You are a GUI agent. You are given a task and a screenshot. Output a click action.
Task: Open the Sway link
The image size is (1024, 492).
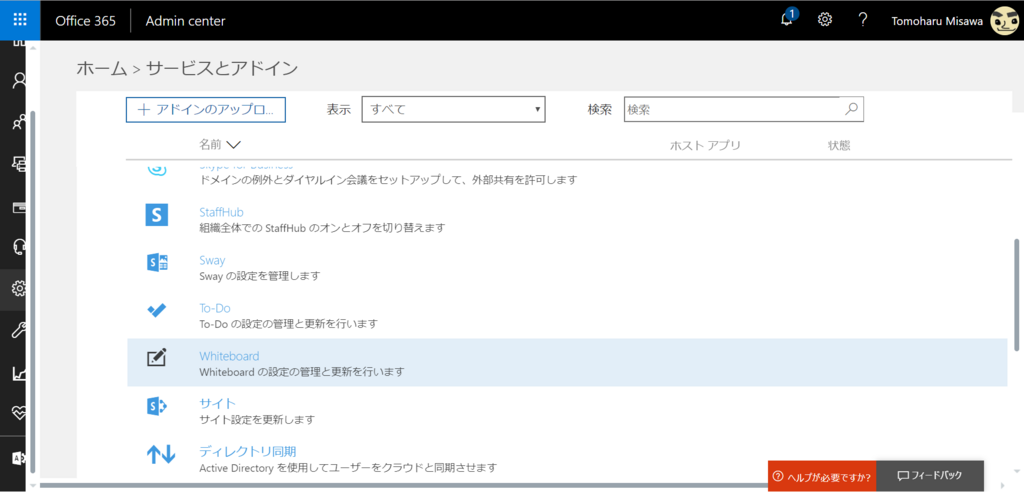(212, 260)
